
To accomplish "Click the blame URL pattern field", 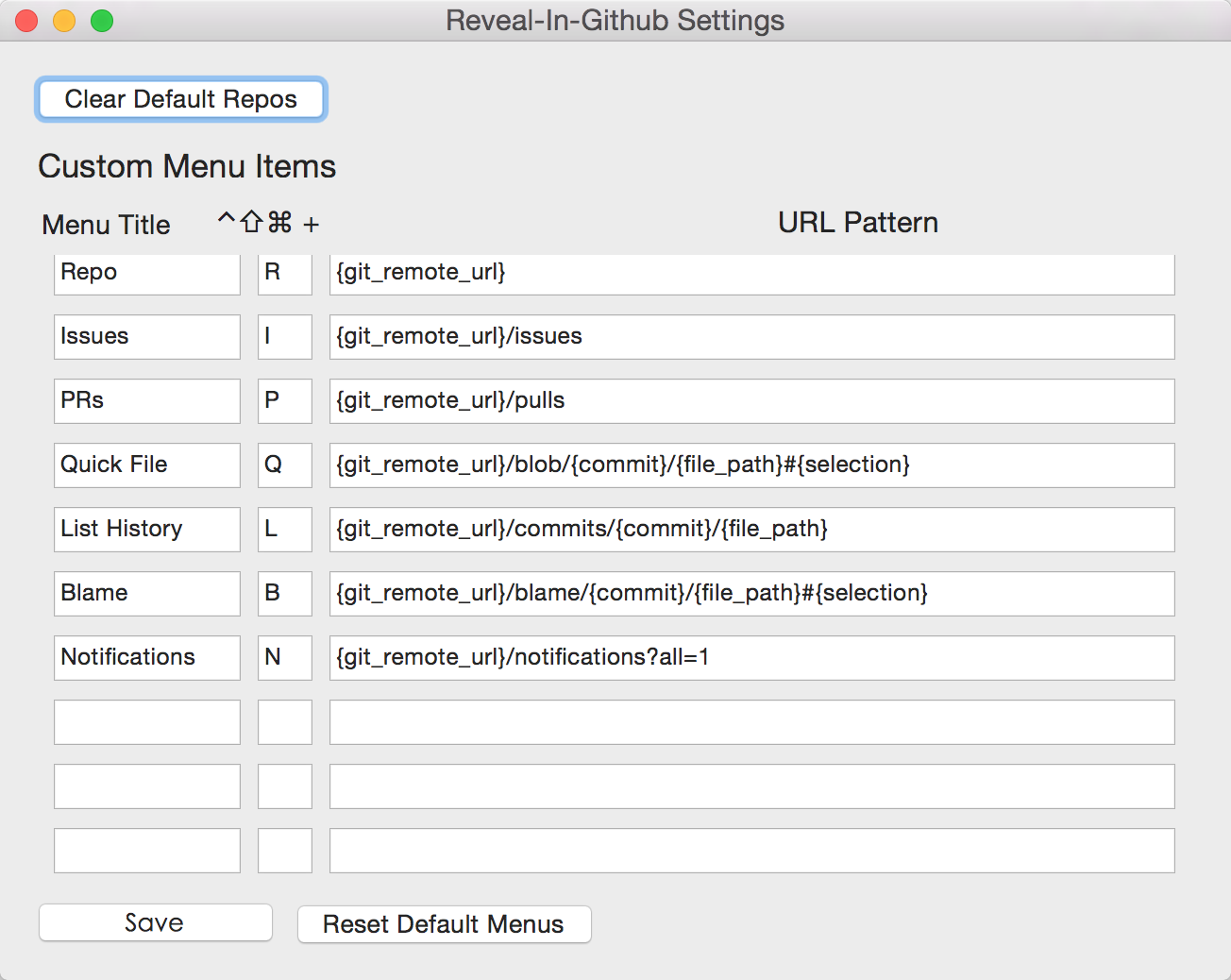I will [x=751, y=594].
